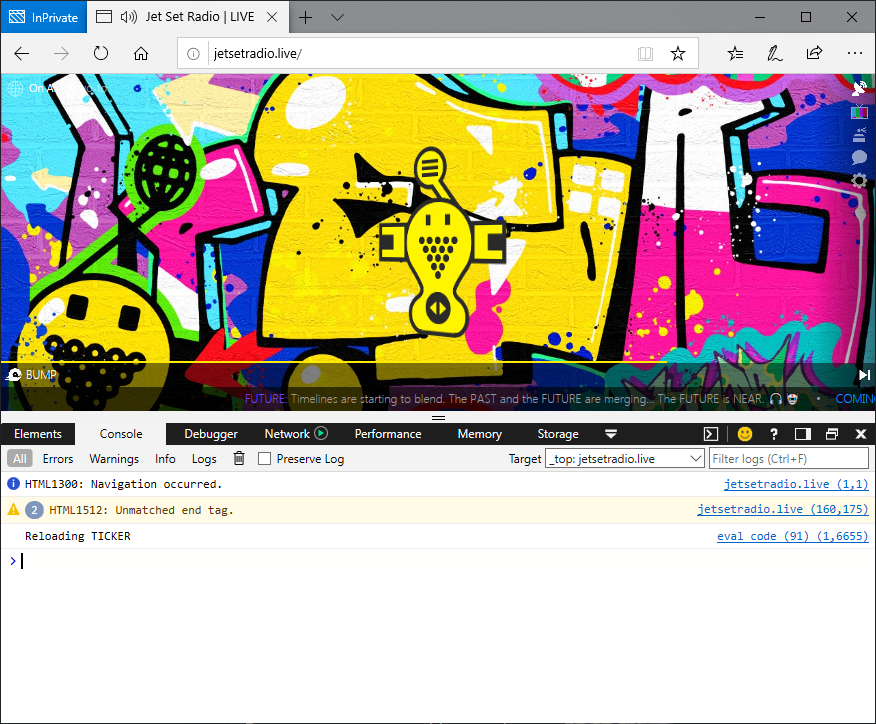Open DevTools help question mark

pos(774,434)
